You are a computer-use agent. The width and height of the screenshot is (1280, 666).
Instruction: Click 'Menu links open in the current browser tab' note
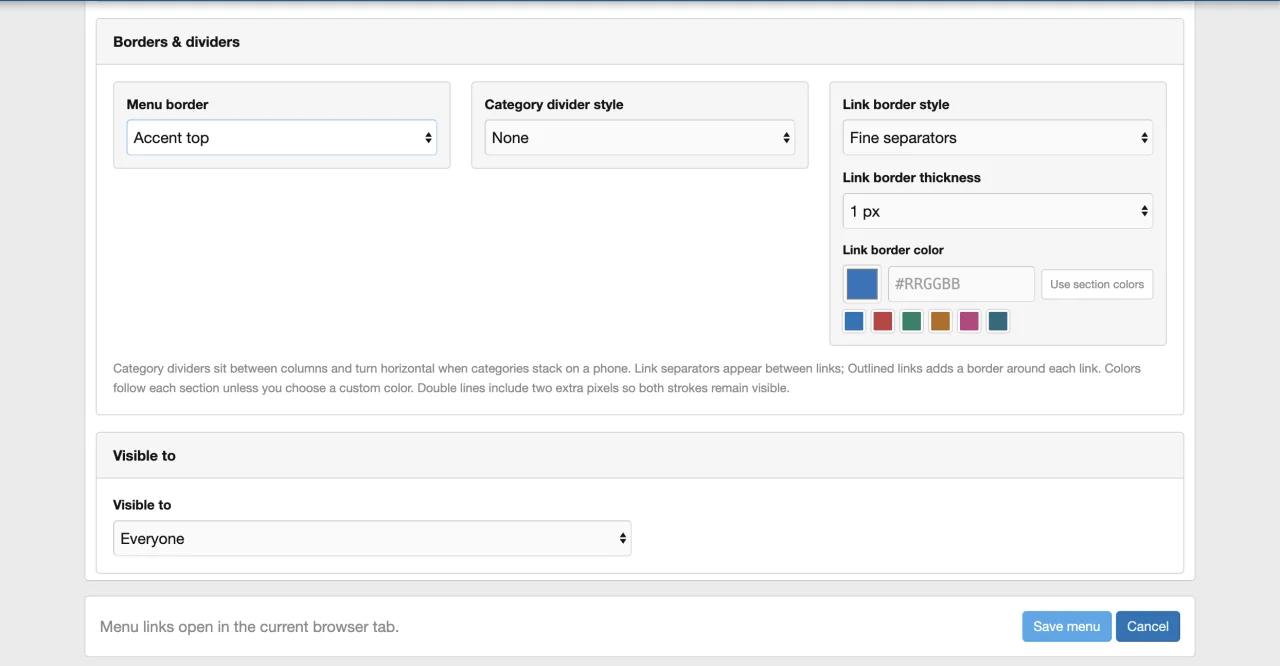[249, 627]
